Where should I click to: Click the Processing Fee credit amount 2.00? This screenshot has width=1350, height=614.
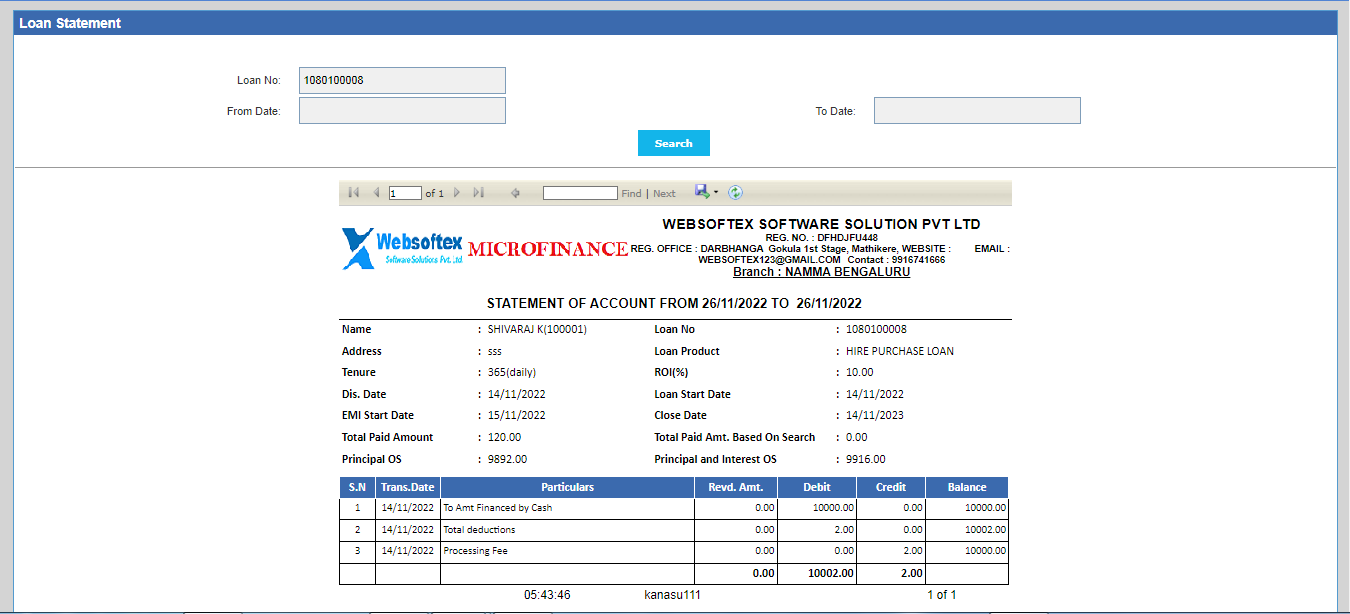[x=912, y=552]
